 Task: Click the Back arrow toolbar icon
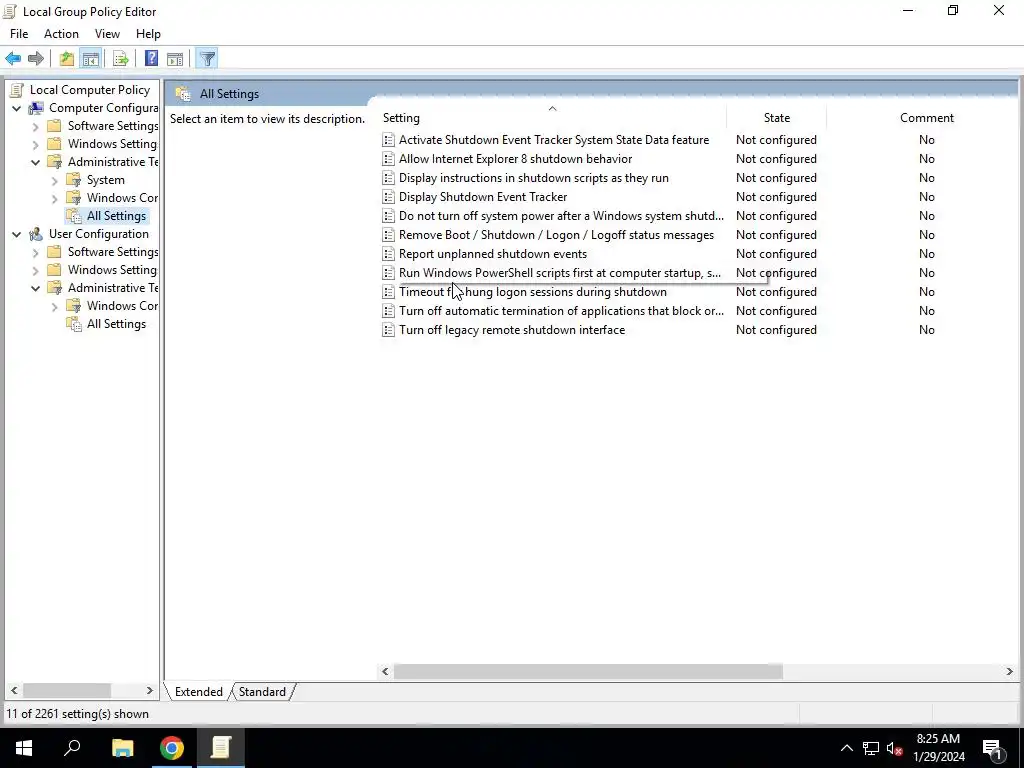13,59
